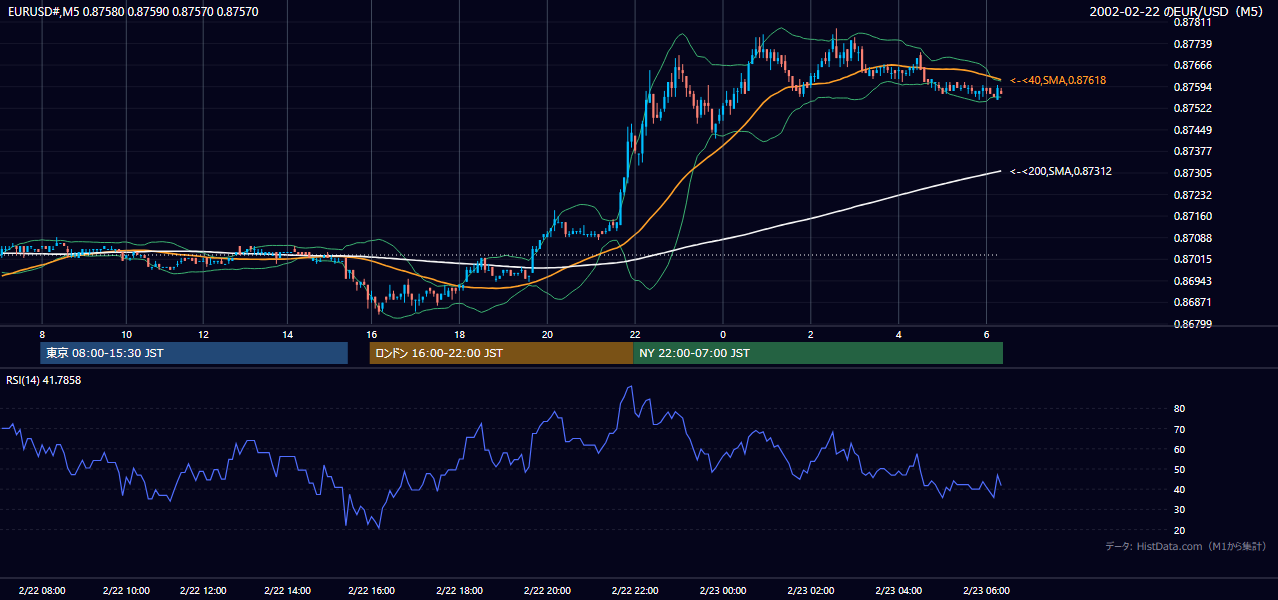Image resolution: width=1278 pixels, height=600 pixels.
Task: Click RSI level 40 on the axis
Action: click(1179, 489)
